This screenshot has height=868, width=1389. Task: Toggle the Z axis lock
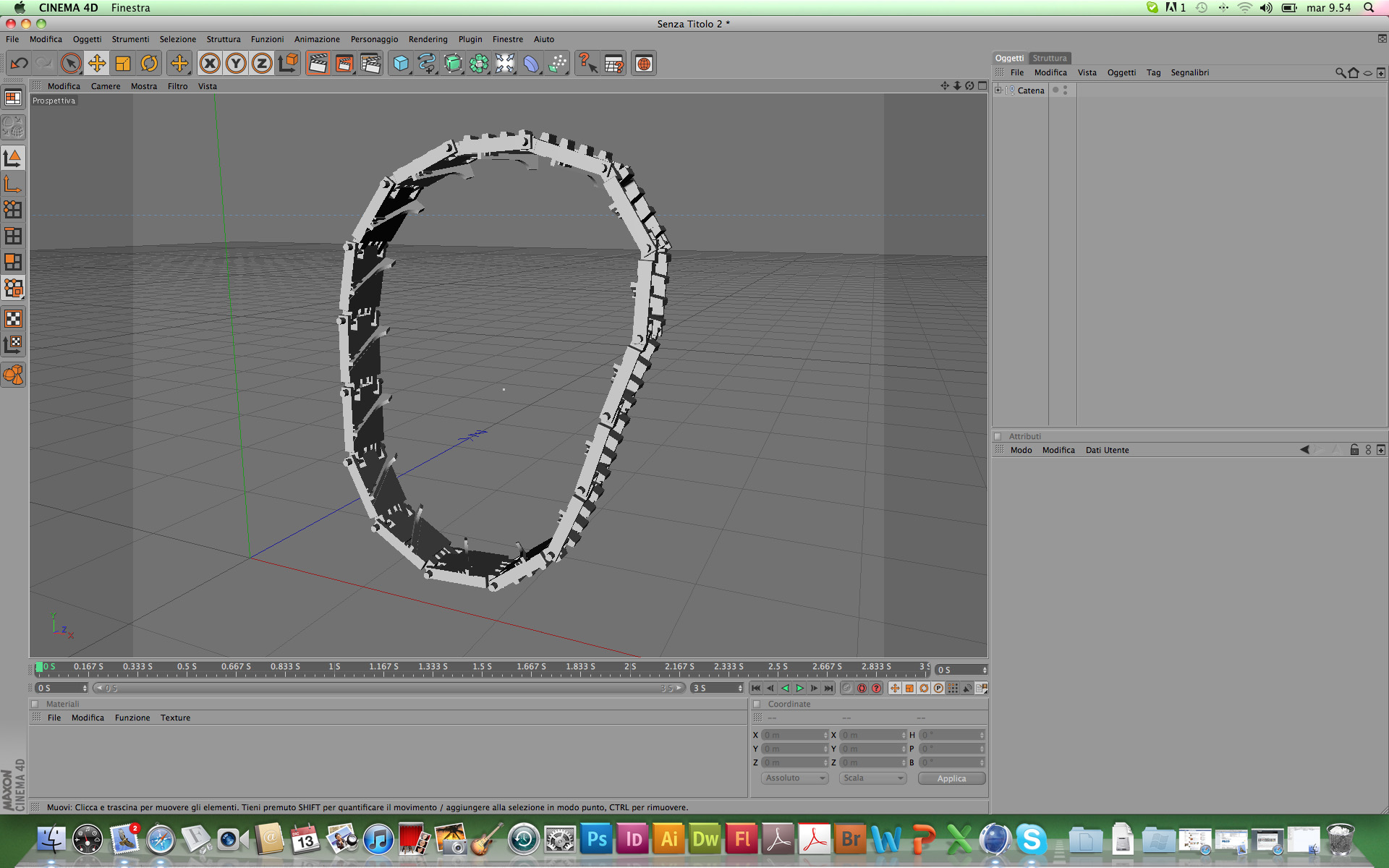pyautogui.click(x=262, y=64)
